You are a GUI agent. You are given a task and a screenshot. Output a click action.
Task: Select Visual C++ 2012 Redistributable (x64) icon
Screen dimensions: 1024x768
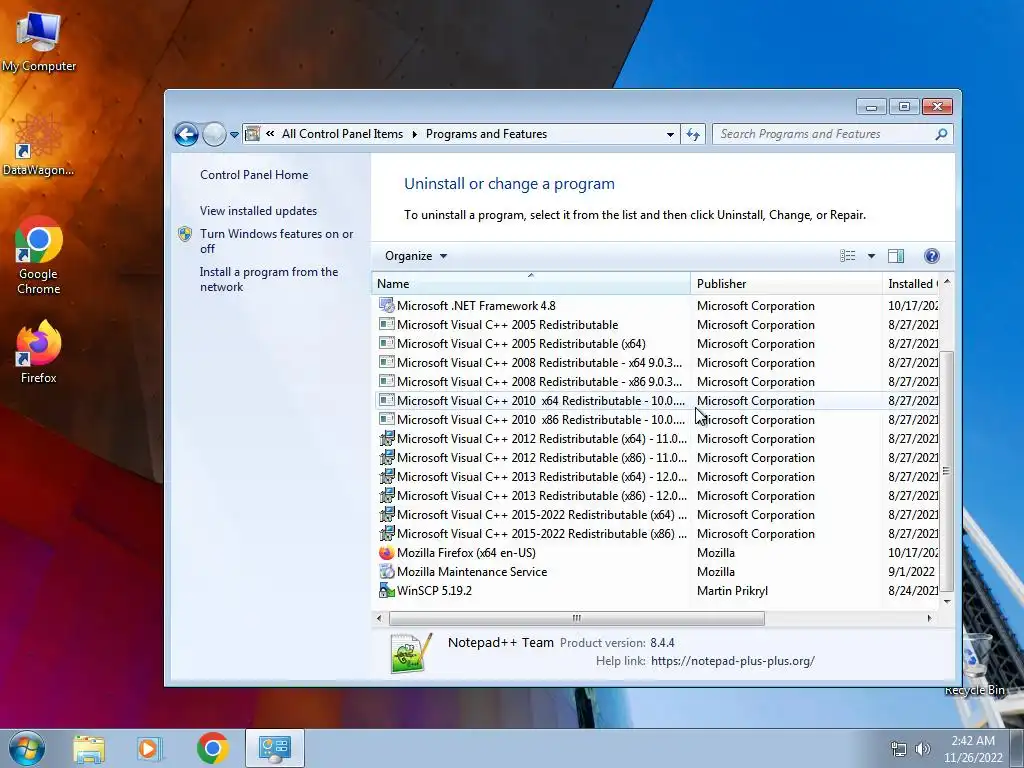point(387,438)
